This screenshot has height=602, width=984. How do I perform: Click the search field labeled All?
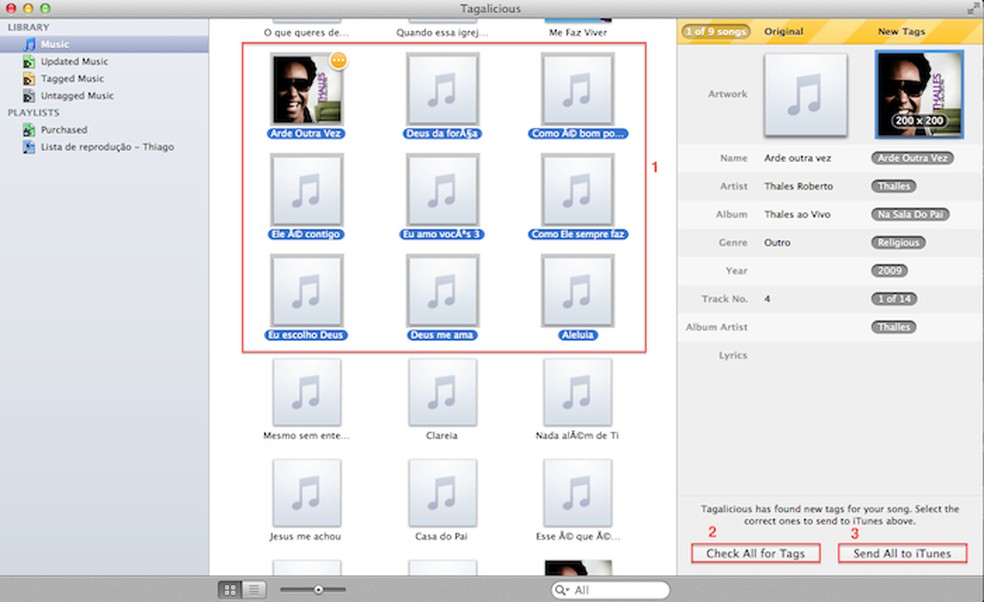coord(611,590)
